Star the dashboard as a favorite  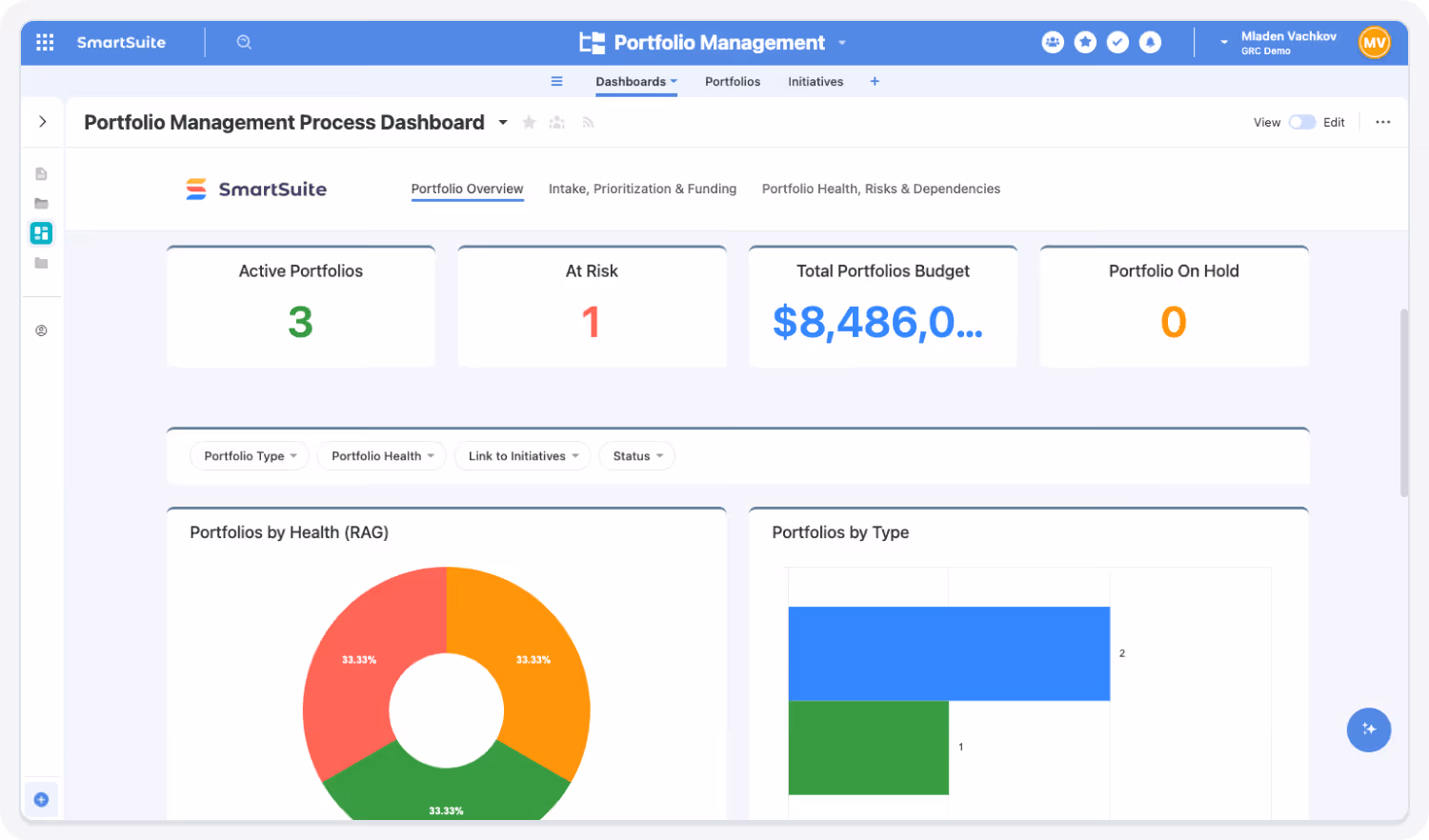529,123
